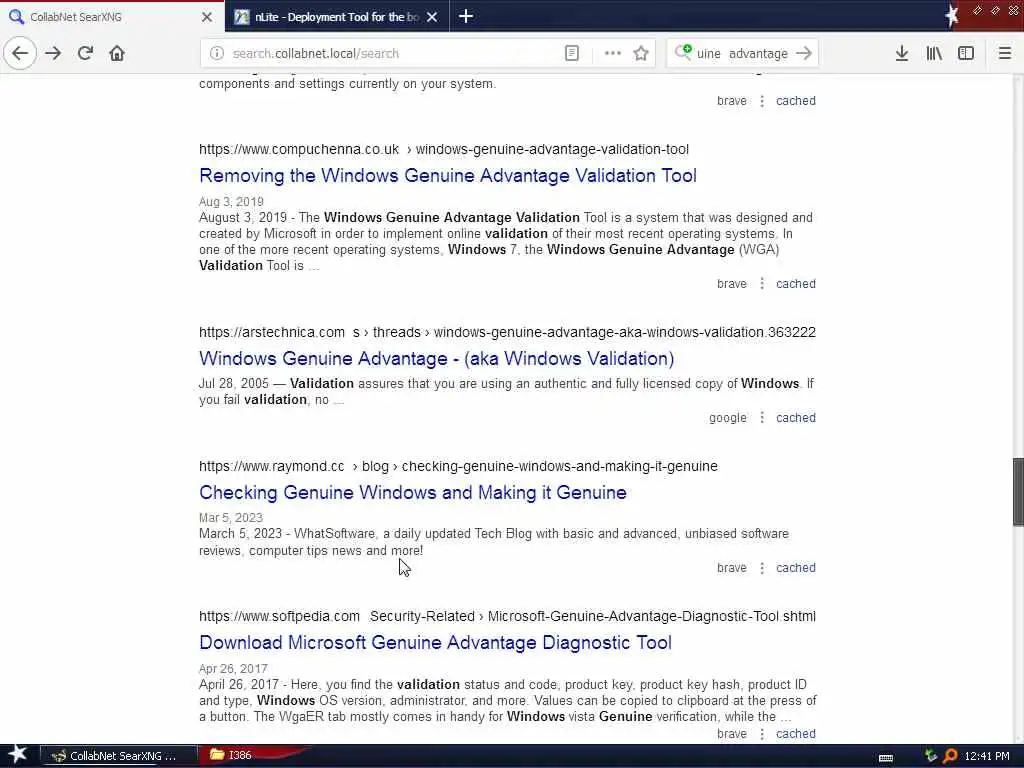Close the CollabNet SearXNG tab
Viewport: 1024px width, 768px height.
pos(207,17)
